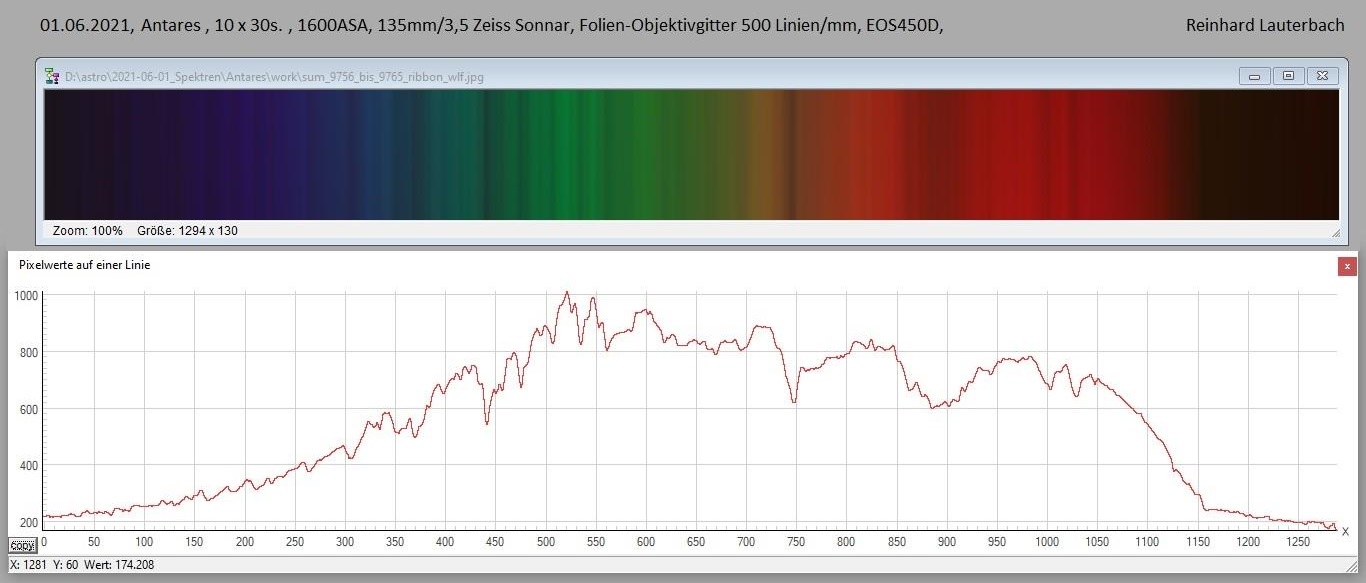Viewport: 1366px width, 583px height.
Task: Click the Pixelwerte auf einer Linie title
Action: coord(85,265)
